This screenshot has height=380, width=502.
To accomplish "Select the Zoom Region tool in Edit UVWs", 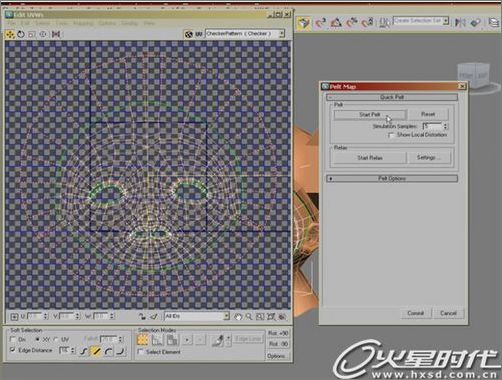I will pyautogui.click(x=260, y=317).
